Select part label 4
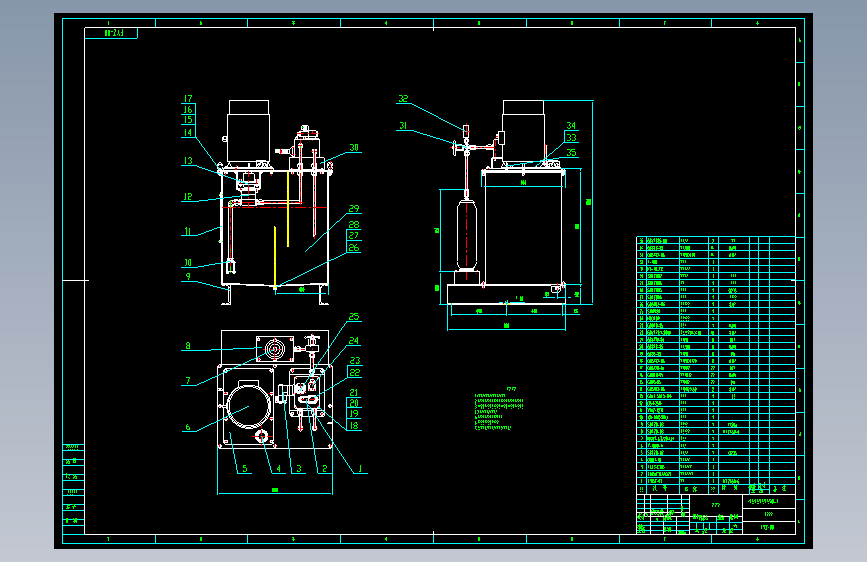 [279, 469]
